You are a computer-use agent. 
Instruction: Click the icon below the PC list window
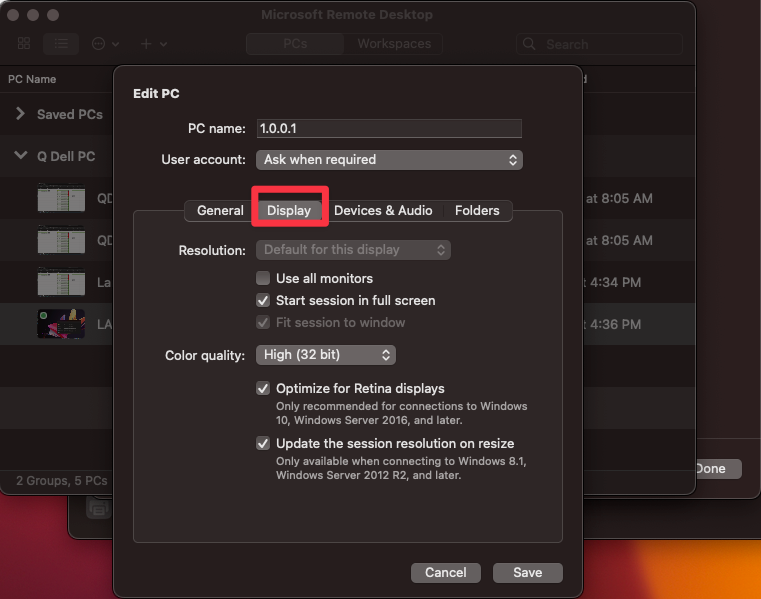[x=99, y=508]
